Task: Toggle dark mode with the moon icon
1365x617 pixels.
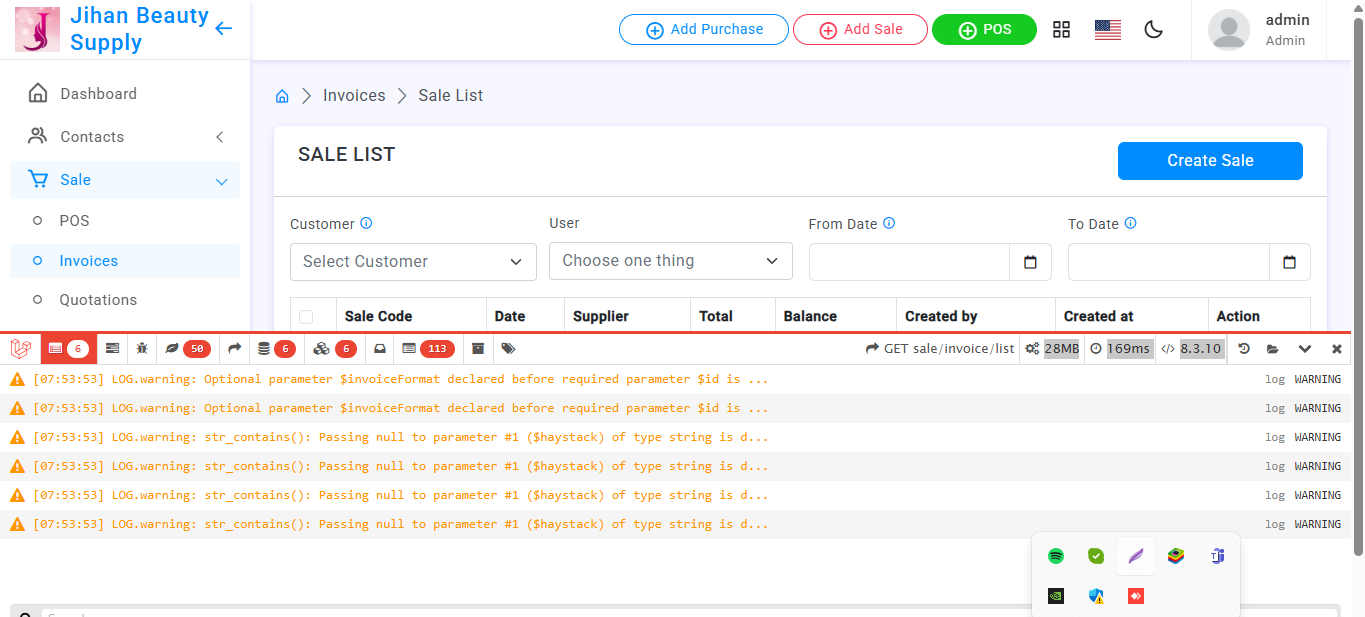Action: click(1153, 30)
